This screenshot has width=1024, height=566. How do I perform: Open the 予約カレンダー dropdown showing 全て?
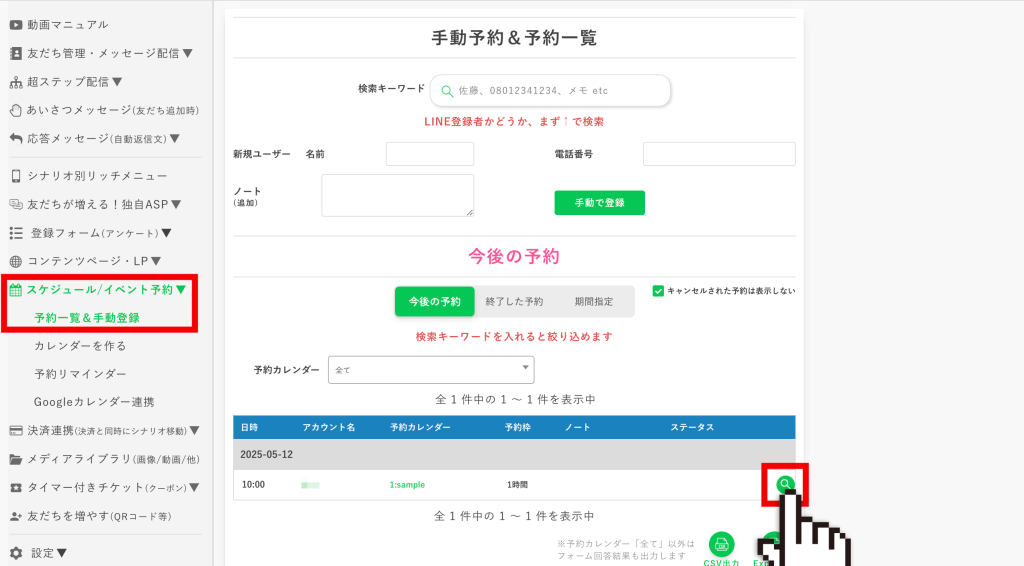coord(431,370)
